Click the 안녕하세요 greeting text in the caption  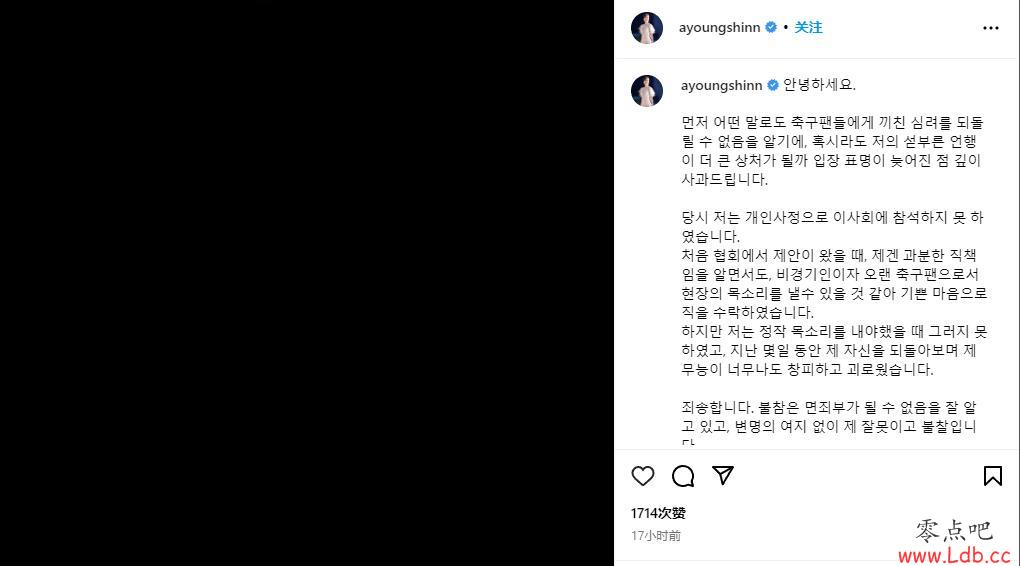[819, 85]
